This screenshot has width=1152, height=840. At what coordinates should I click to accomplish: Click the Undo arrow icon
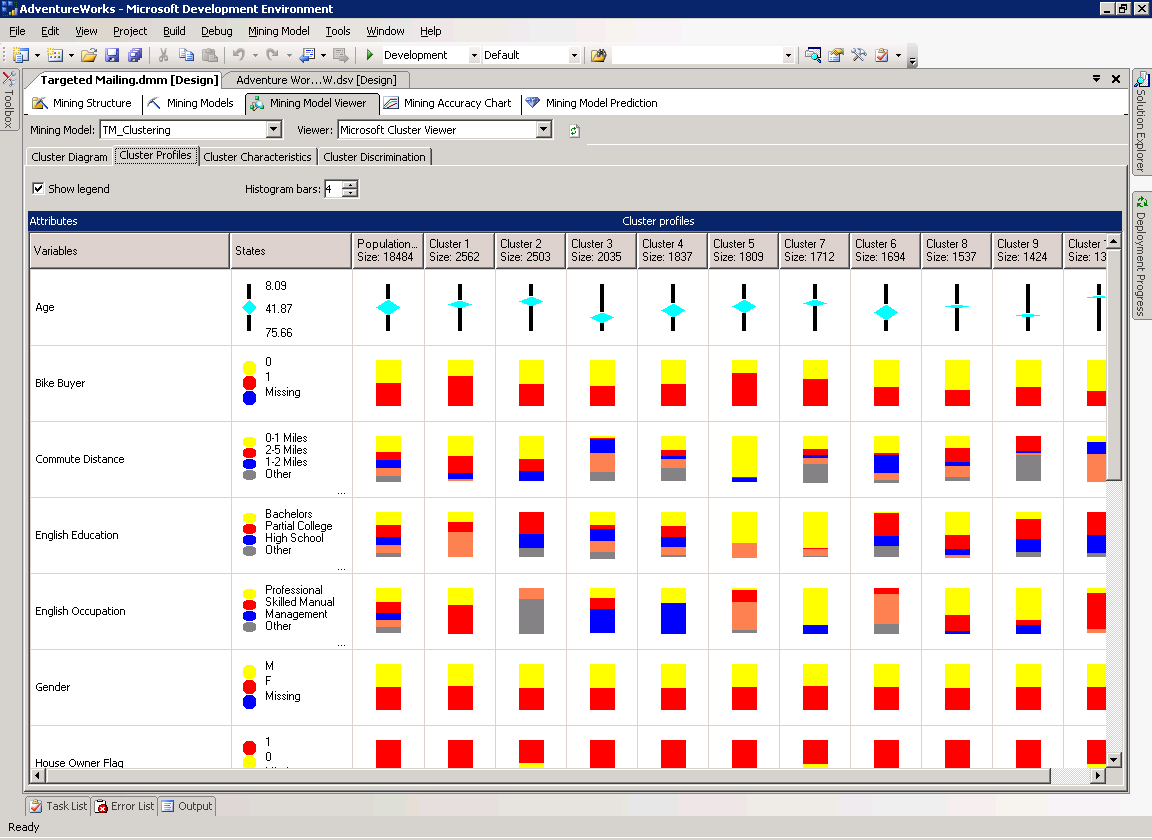239,55
